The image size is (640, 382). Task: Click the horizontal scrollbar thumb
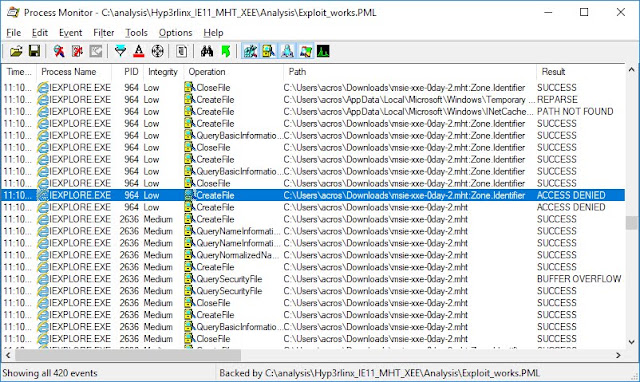[128, 355]
